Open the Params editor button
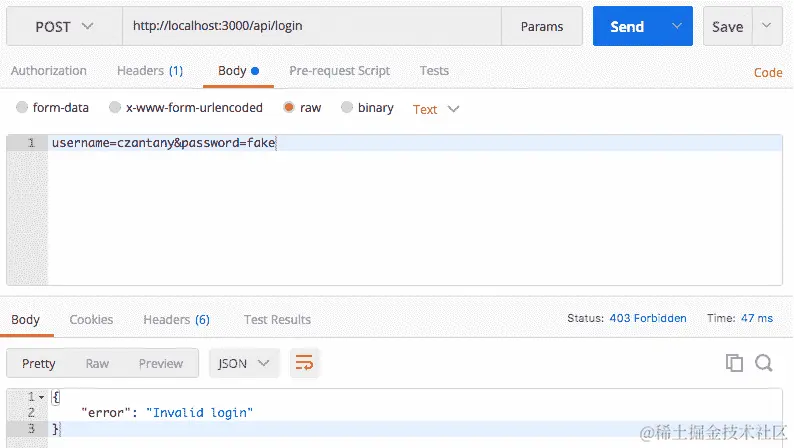This screenshot has height=448, width=794. click(x=542, y=26)
